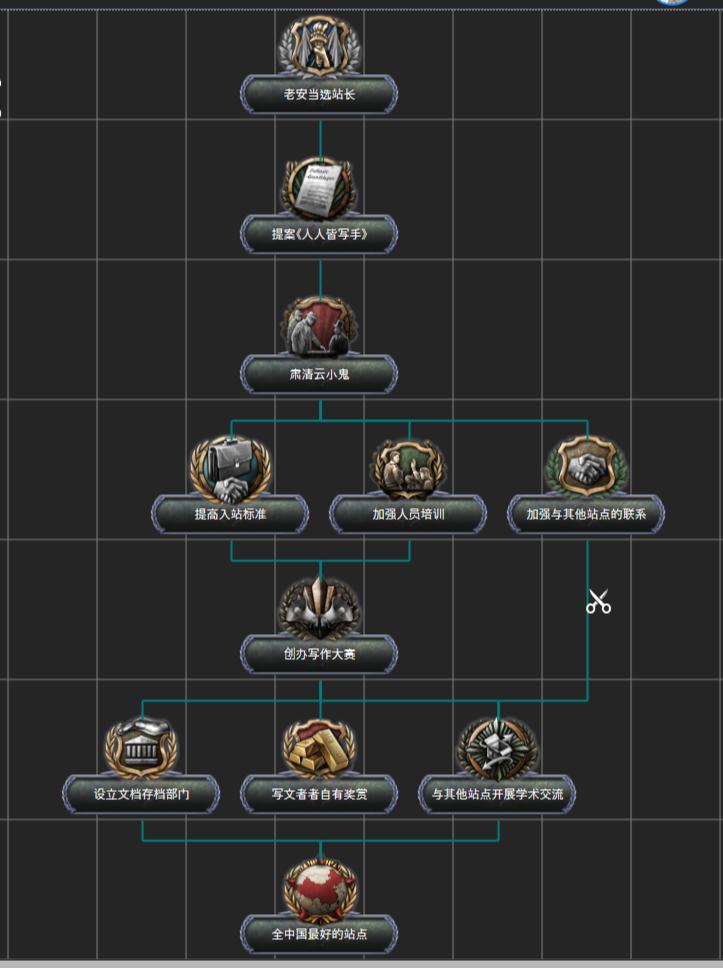Click the training scene icon for 加强人员培训
Viewport: 723px width, 968px height.
408,467
